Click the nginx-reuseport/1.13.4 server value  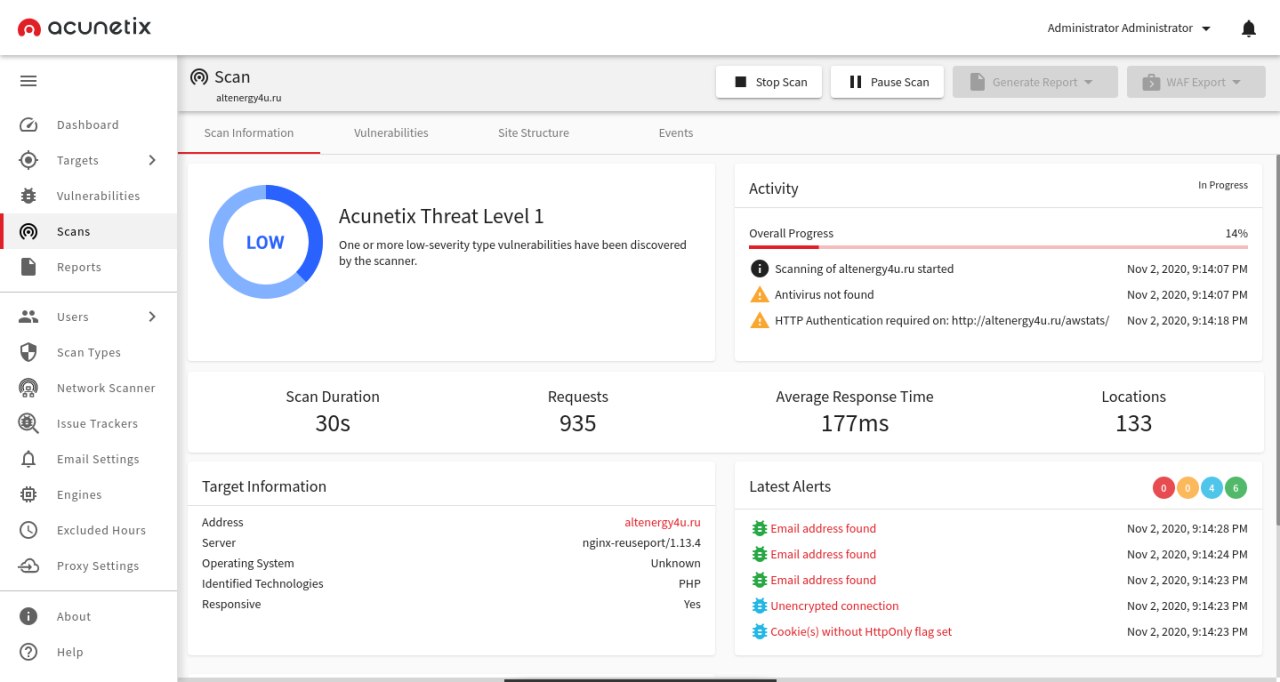click(641, 543)
